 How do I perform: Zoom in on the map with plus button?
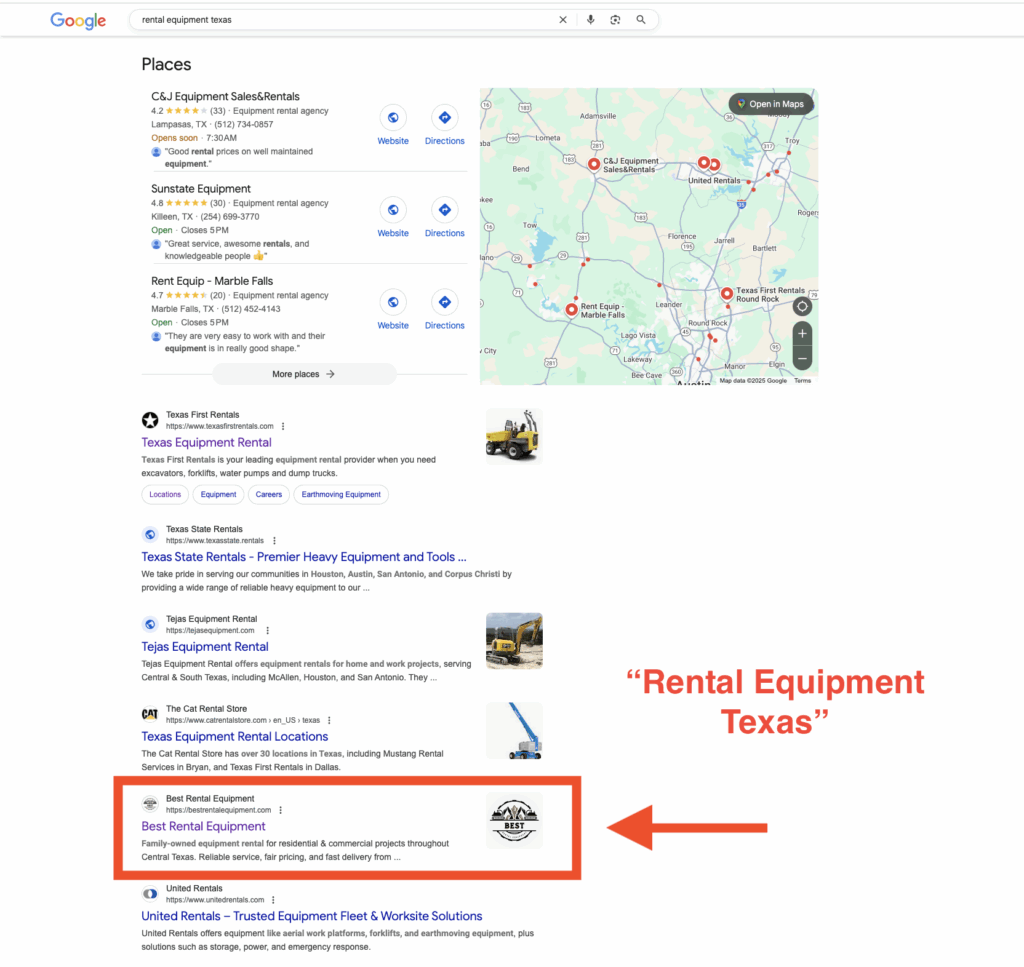coord(802,333)
